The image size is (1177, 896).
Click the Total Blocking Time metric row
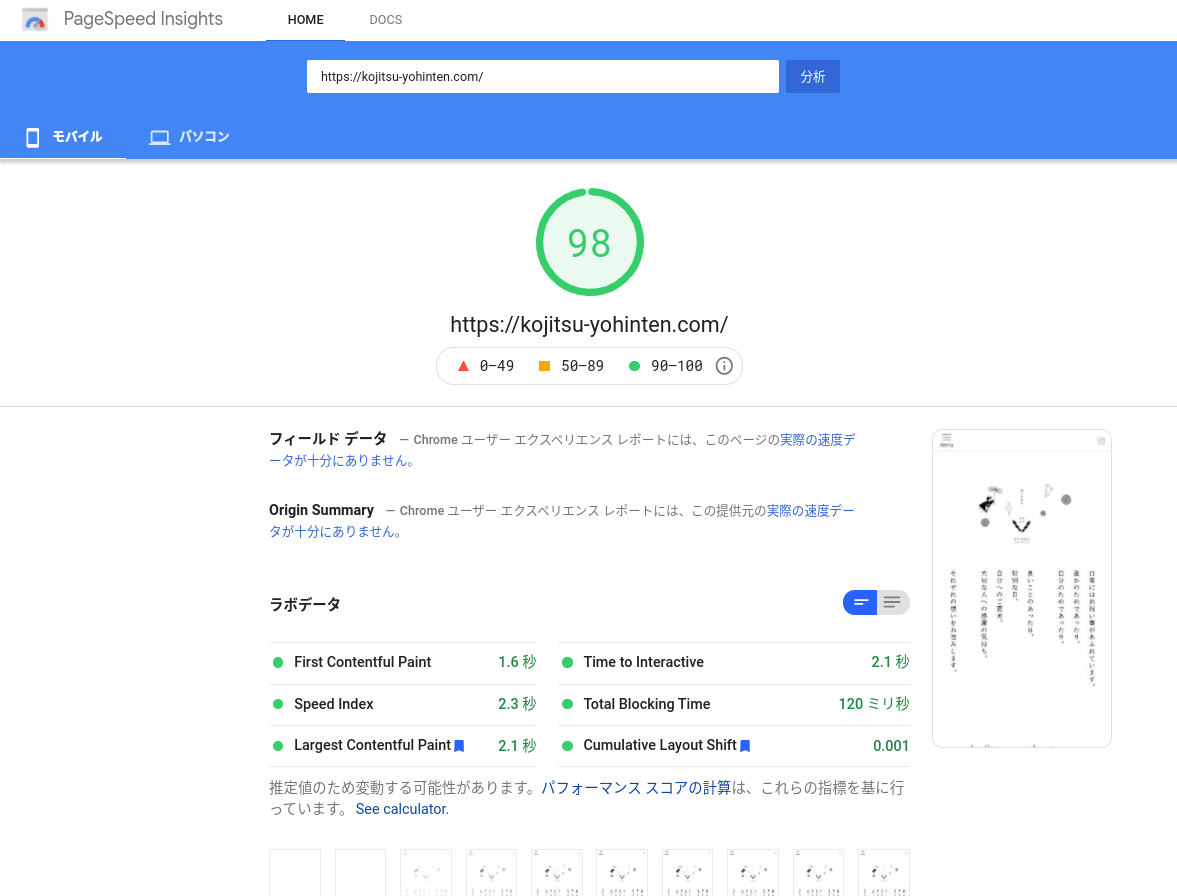click(734, 704)
